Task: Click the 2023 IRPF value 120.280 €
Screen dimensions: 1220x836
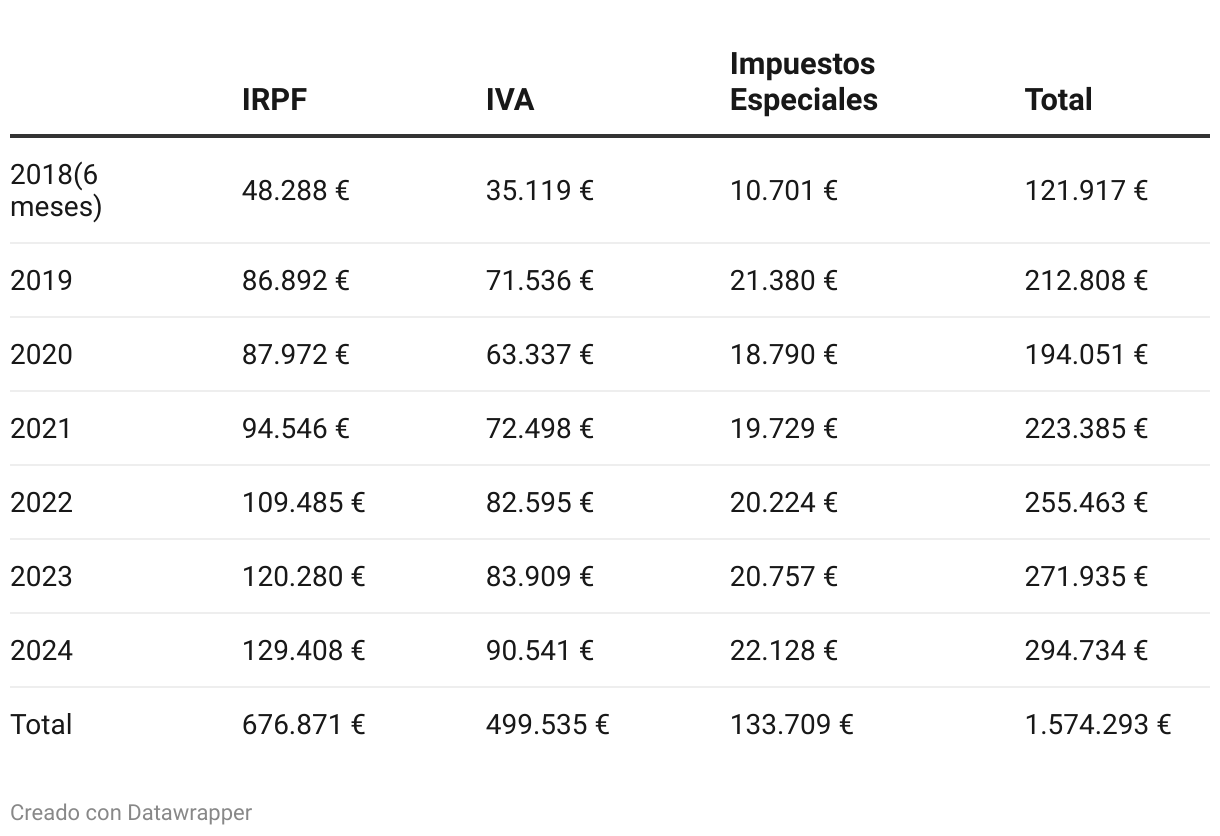Action: pos(304,576)
